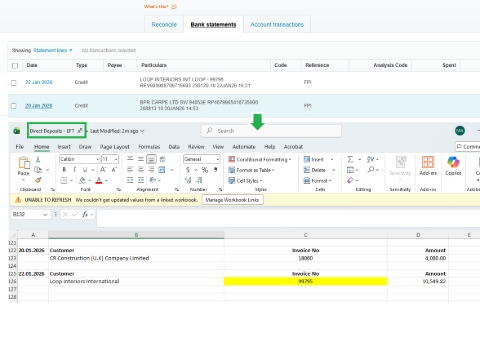Open the File menu

click(20, 147)
